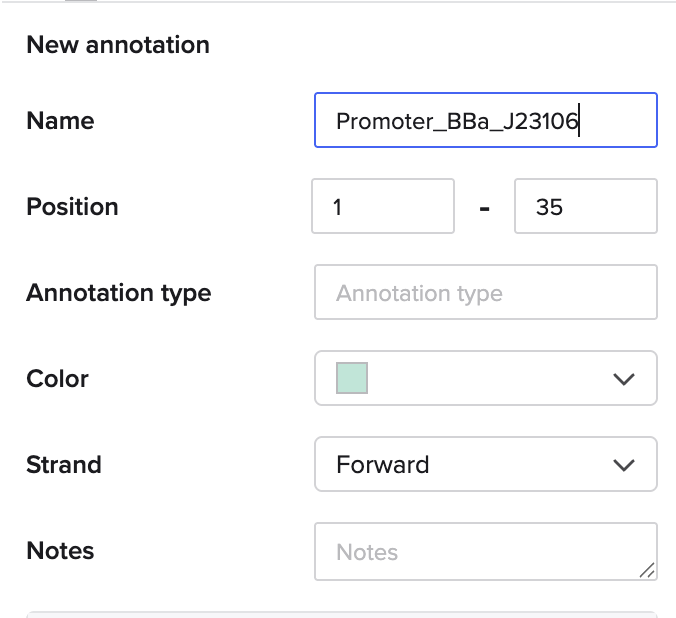Click the "Color" field label
This screenshot has height=618, width=676.
coord(57,379)
